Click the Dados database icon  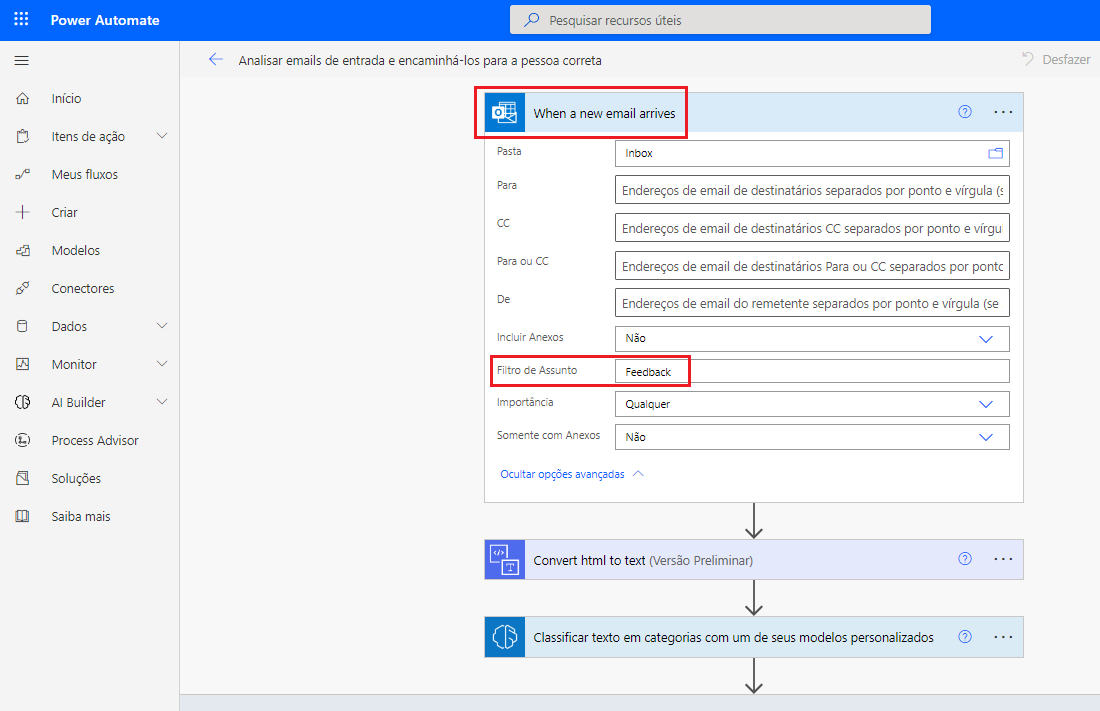[22, 326]
